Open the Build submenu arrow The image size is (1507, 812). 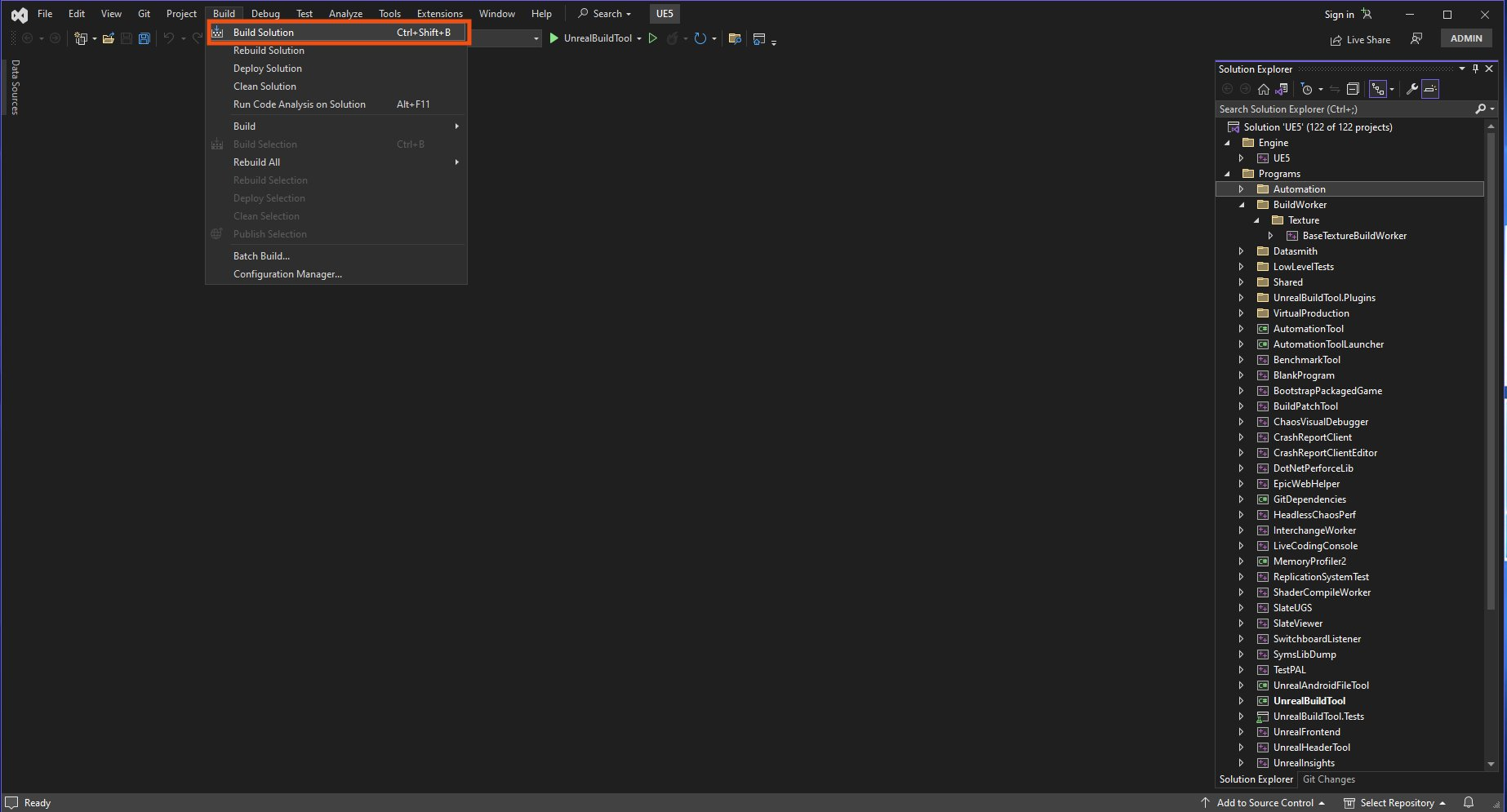tap(457, 126)
